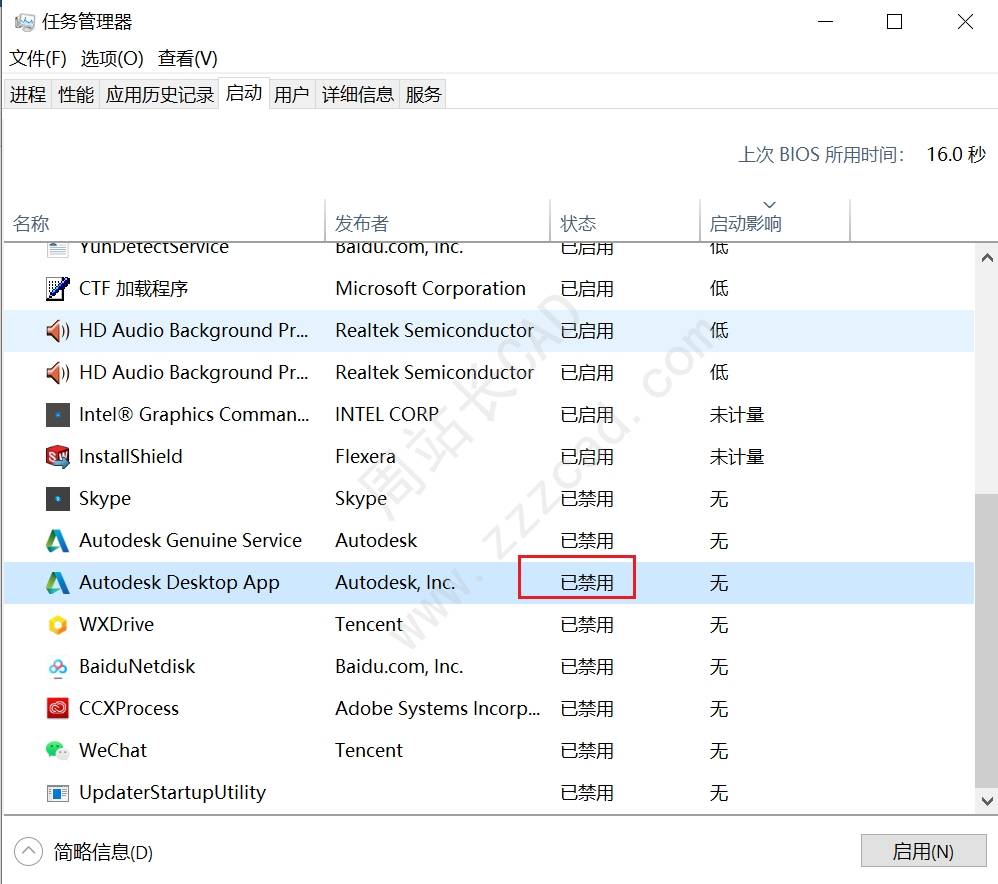Click the WeChat app icon
This screenshot has height=884, width=998.
(58, 750)
